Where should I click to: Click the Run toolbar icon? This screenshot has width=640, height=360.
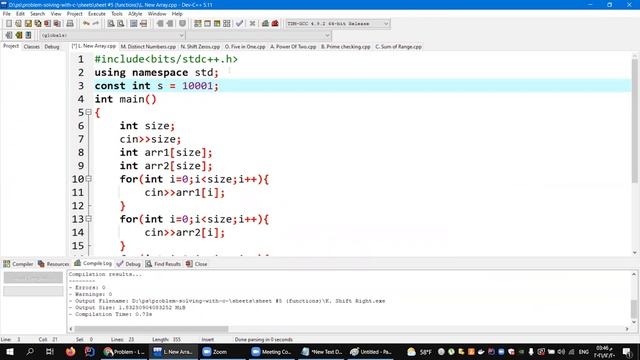pyautogui.click(x=207, y=24)
